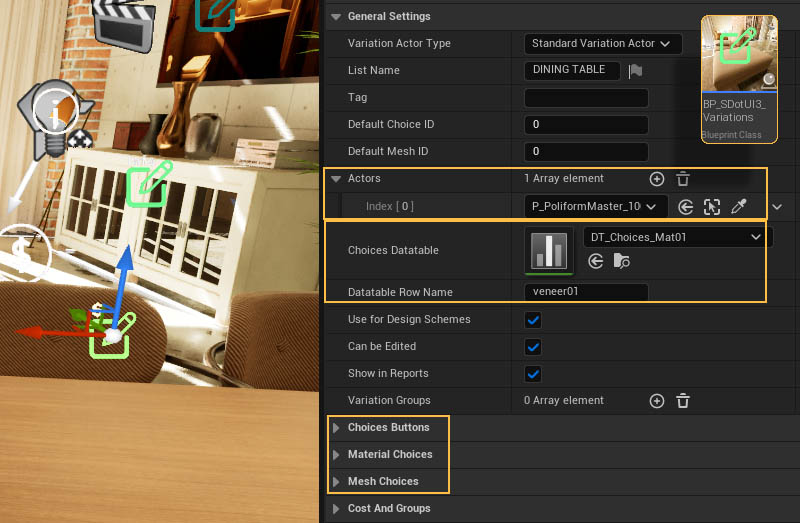The image size is (800, 523).
Task: Add an element to the Actors array
Action: pyautogui.click(x=657, y=179)
